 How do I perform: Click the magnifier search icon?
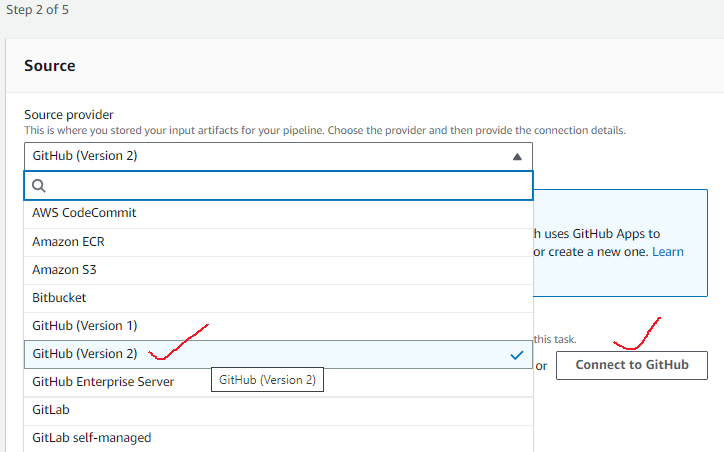click(39, 186)
